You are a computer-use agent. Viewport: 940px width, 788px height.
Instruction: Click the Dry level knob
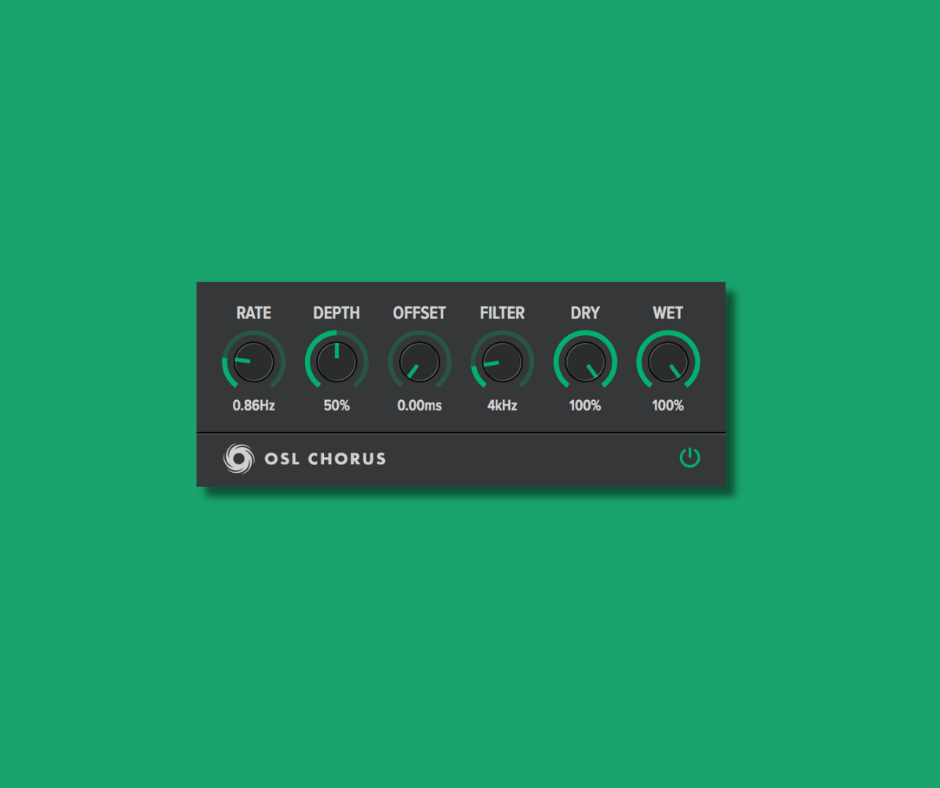coord(584,362)
